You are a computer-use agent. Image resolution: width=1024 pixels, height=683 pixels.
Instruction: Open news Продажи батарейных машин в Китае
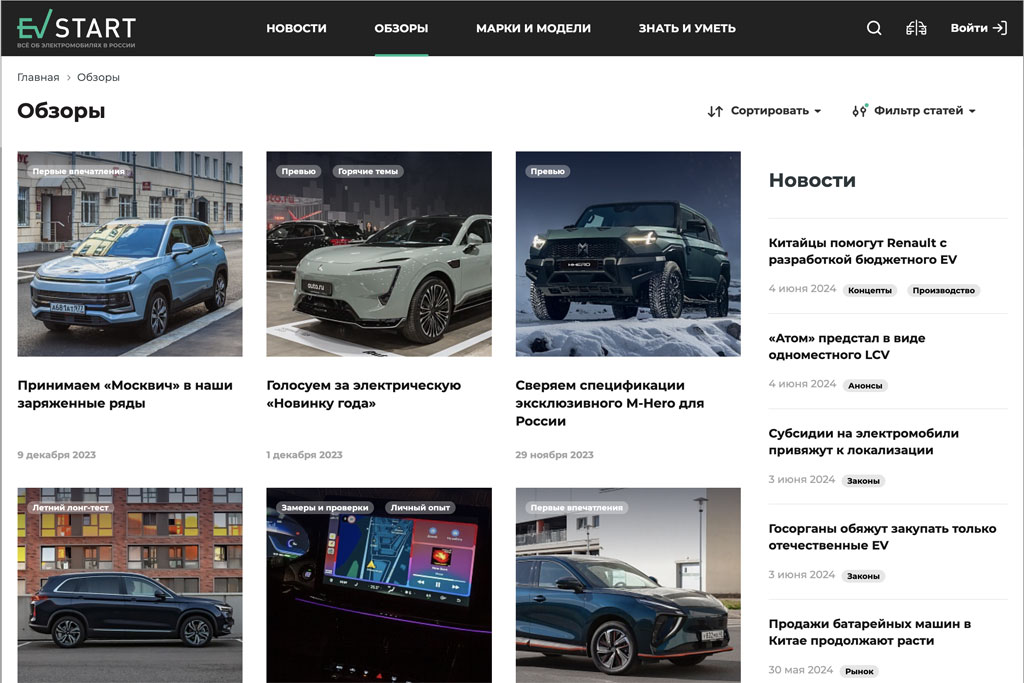tap(870, 633)
